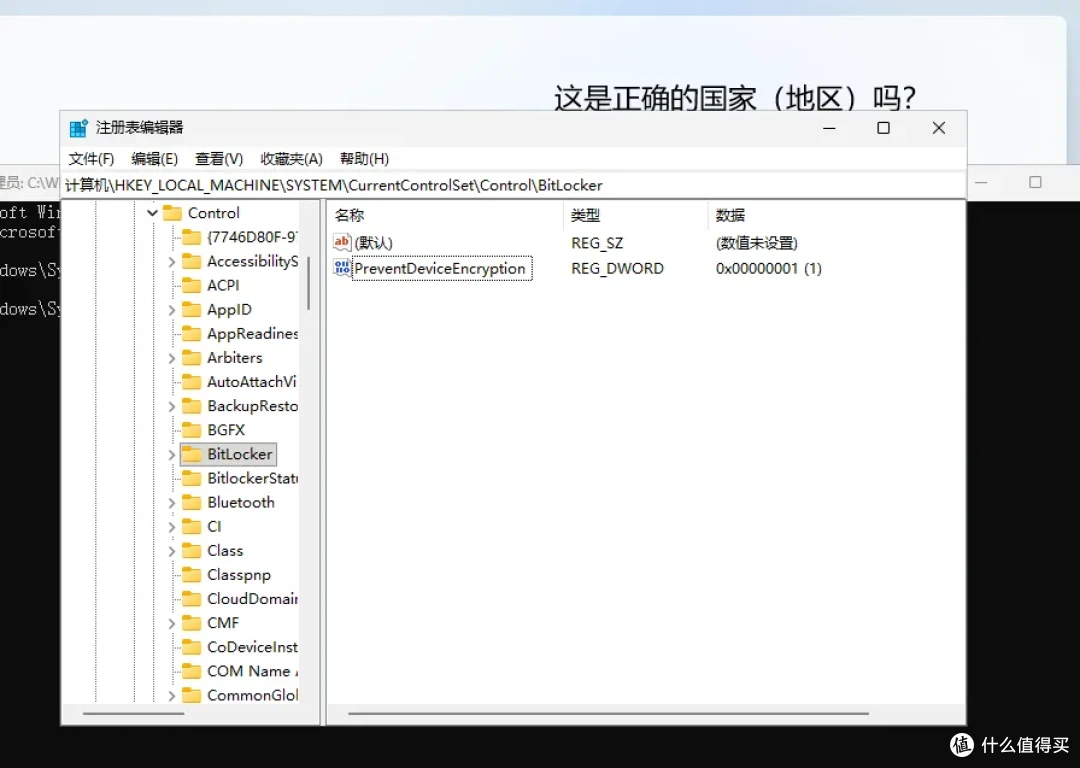Viewport: 1080px width, 768px height.
Task: Select the PreventDeviceEncryption value name
Action: pyautogui.click(x=439, y=269)
